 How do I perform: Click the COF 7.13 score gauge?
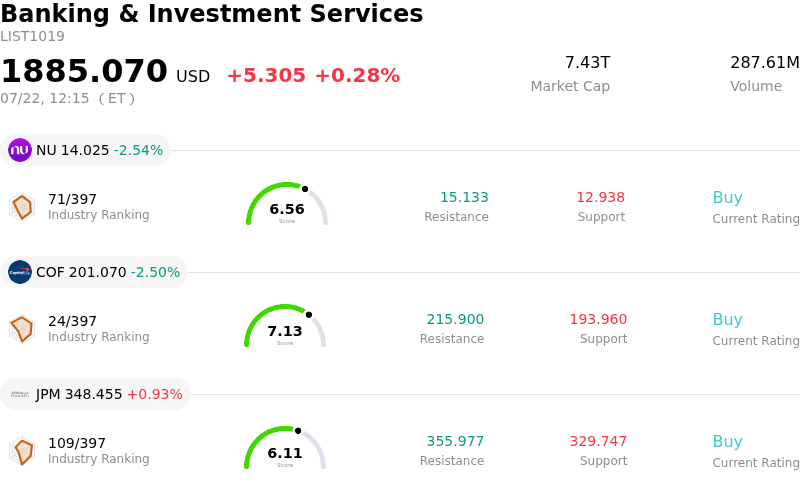(x=285, y=326)
